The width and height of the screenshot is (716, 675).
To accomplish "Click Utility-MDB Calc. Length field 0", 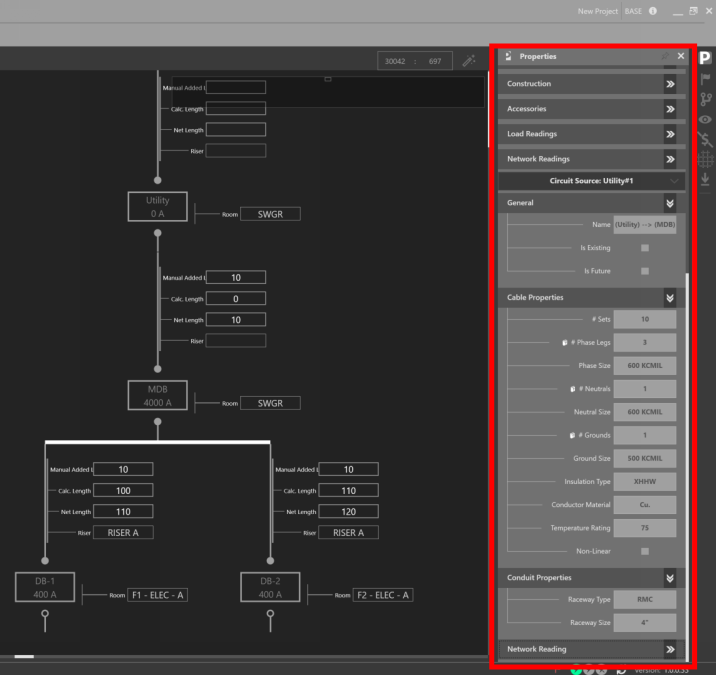I will pos(236,299).
